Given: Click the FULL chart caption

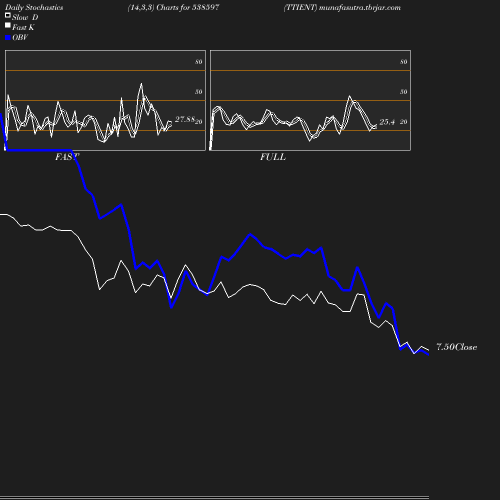Looking at the screenshot, I should pos(273,157).
